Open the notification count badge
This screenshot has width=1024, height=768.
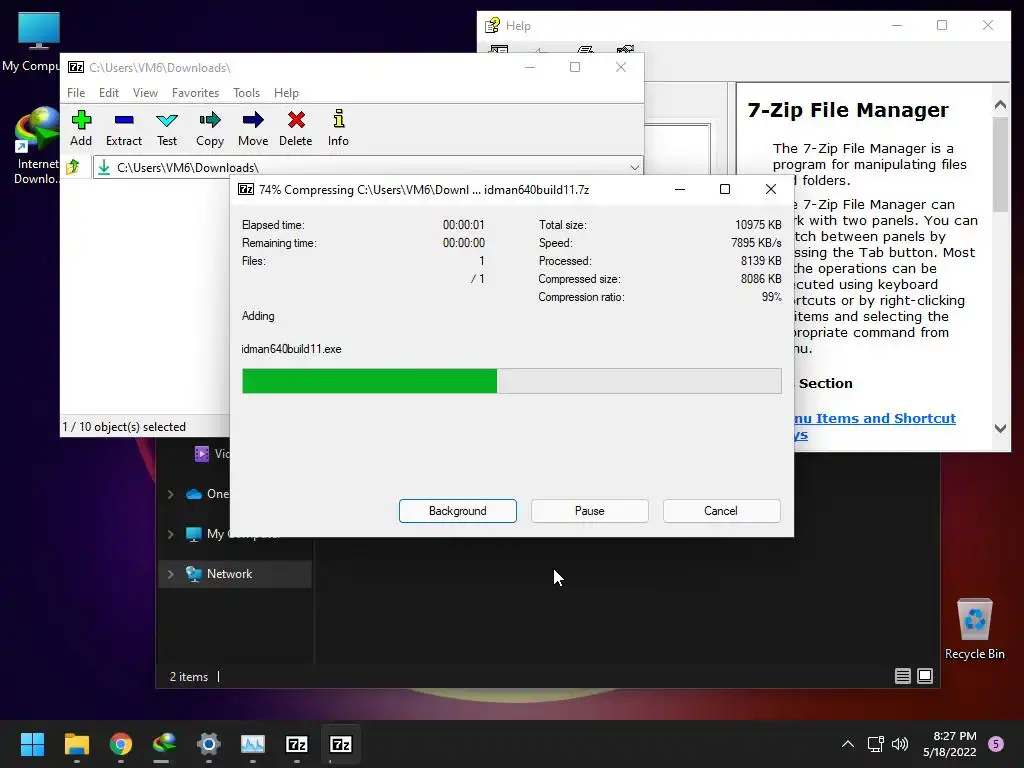(996, 744)
